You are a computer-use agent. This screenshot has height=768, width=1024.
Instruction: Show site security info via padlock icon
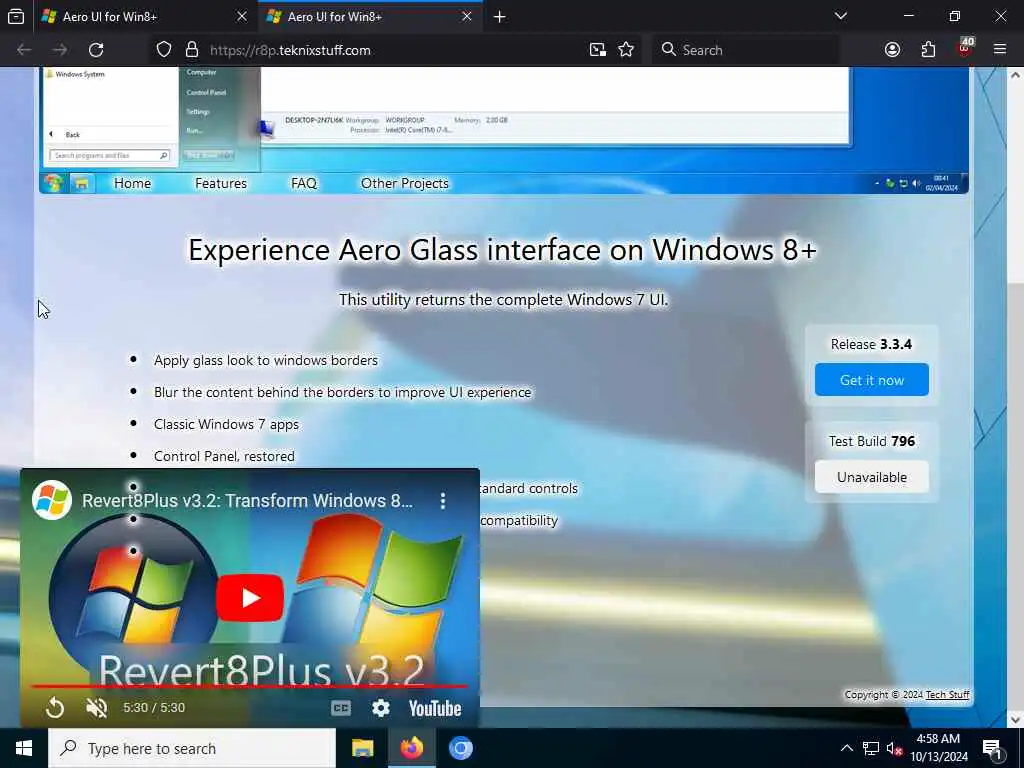tap(191, 50)
